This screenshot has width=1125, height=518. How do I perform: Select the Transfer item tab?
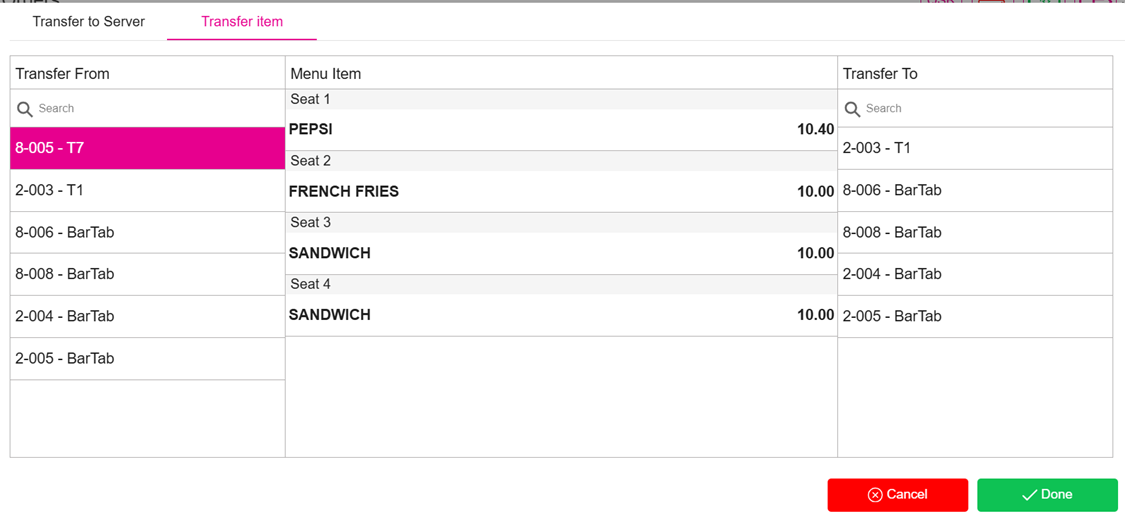(242, 21)
